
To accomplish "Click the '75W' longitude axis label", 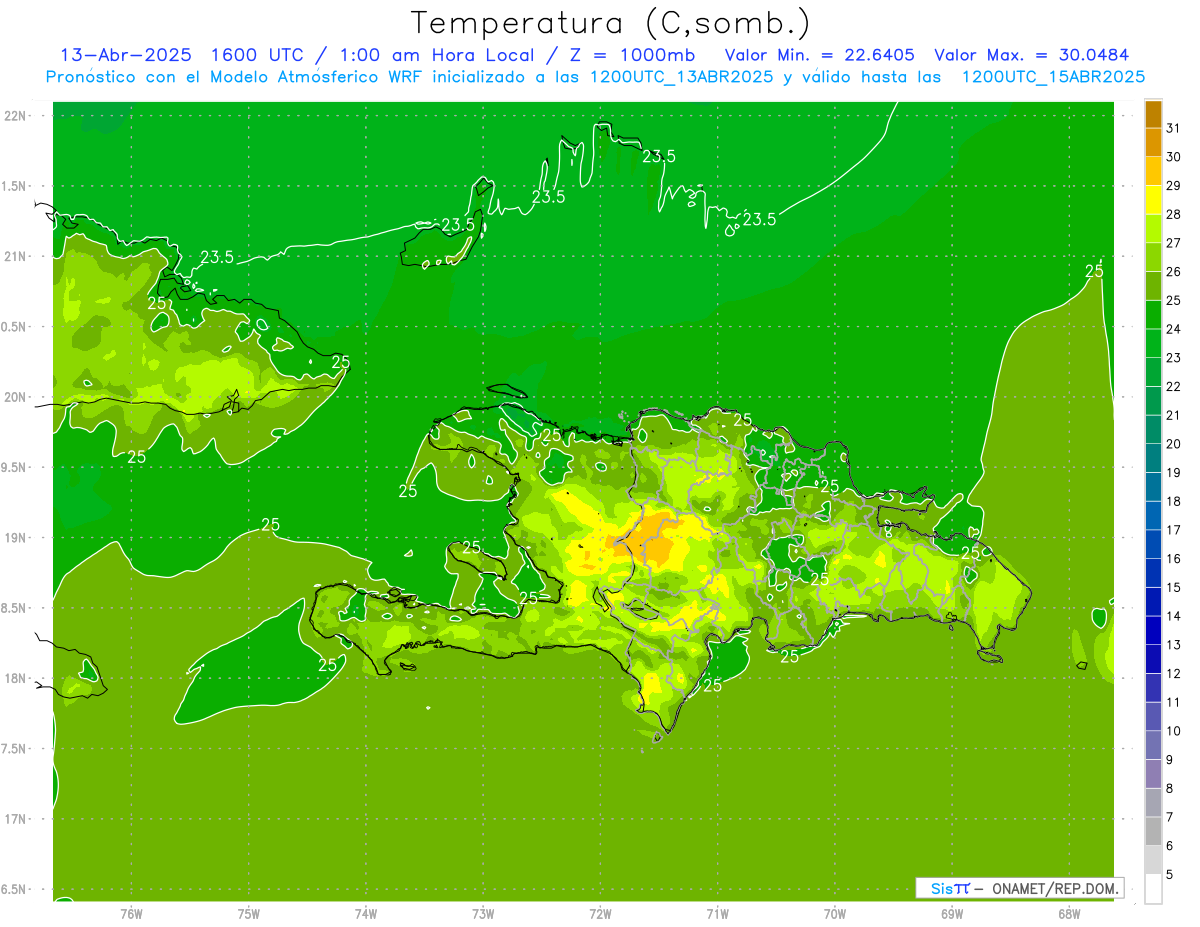I will (249, 914).
